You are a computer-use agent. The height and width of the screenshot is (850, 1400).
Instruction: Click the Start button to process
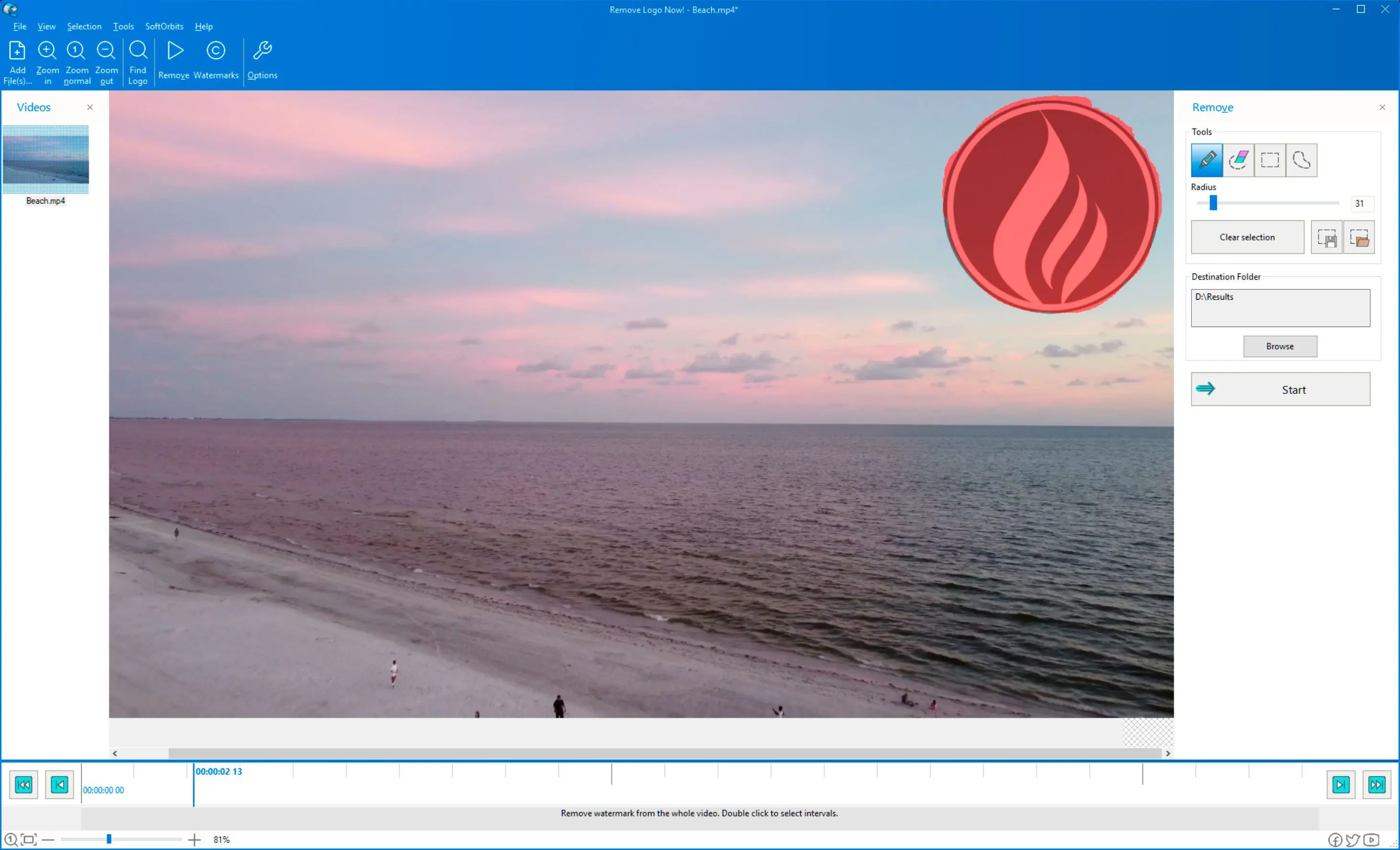click(1280, 389)
